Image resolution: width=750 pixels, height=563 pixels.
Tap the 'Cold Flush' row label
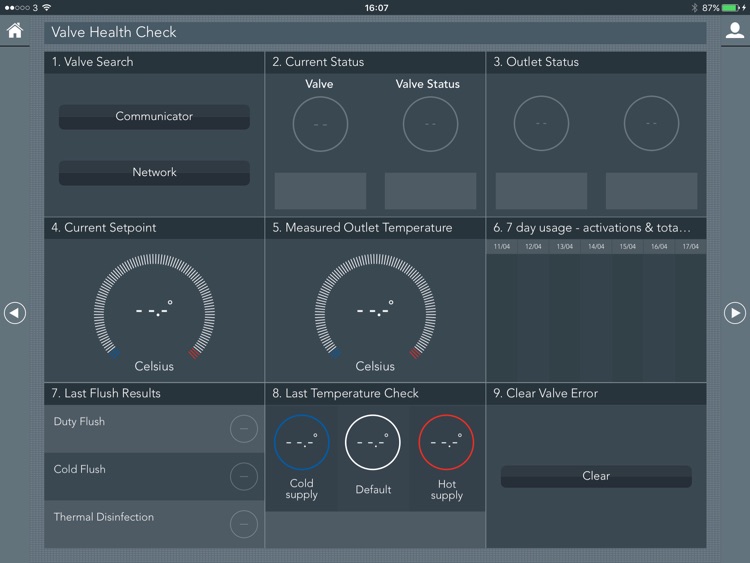(79, 469)
